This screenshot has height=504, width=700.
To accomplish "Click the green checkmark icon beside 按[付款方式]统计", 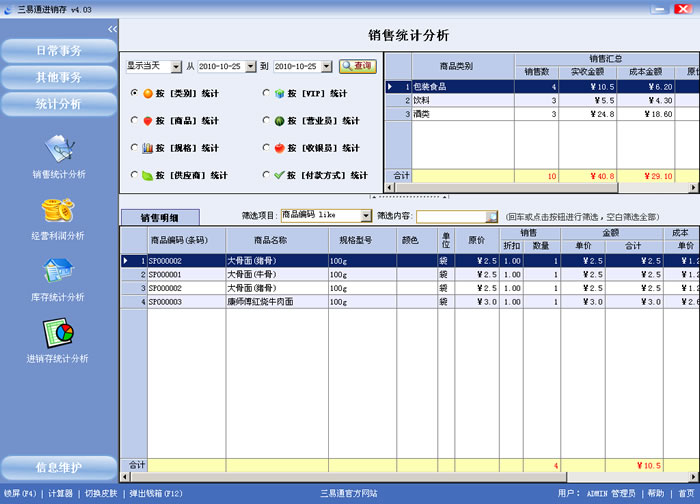I will pyautogui.click(x=279, y=175).
